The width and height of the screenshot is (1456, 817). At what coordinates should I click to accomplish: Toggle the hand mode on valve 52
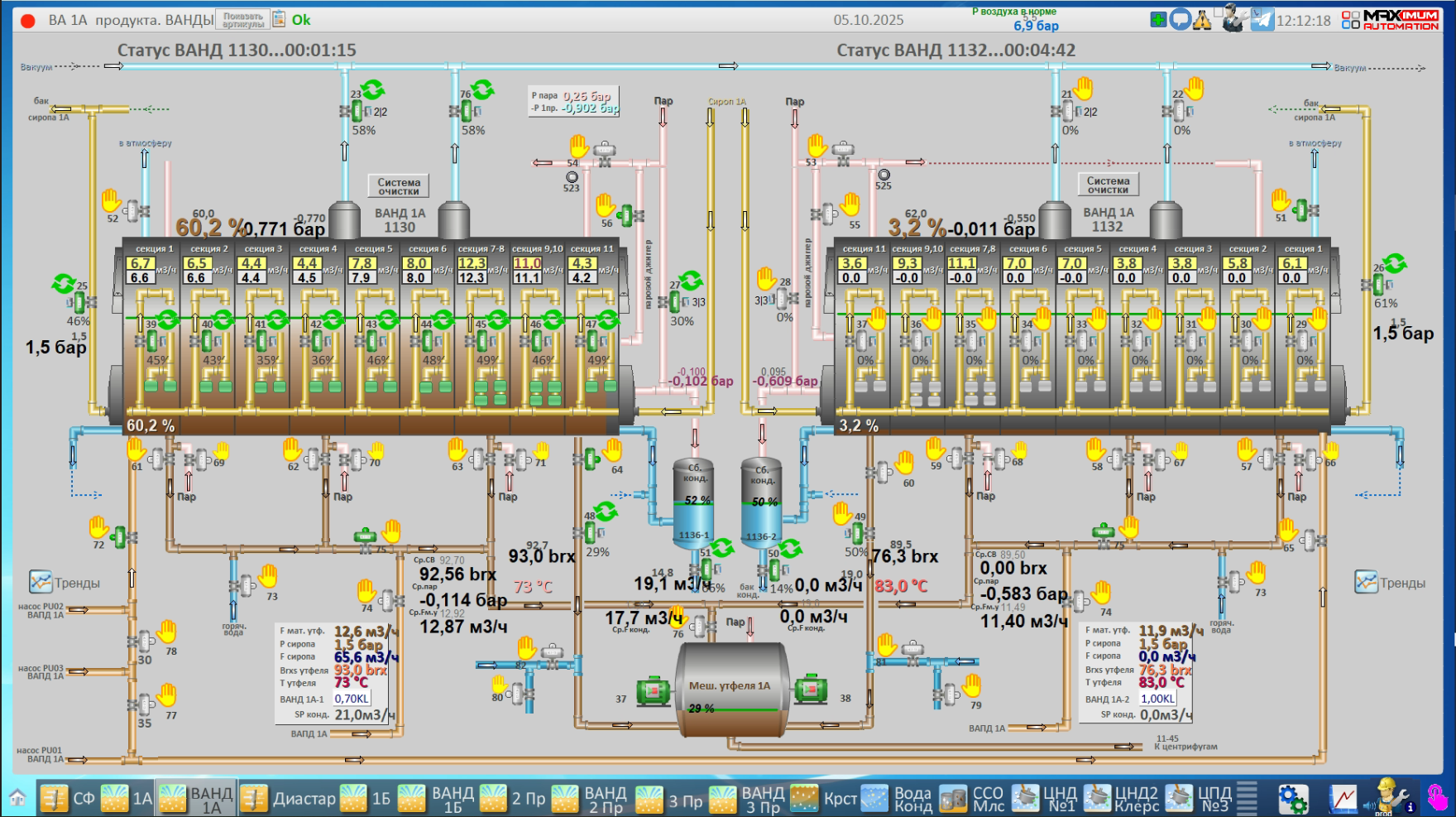tap(112, 200)
